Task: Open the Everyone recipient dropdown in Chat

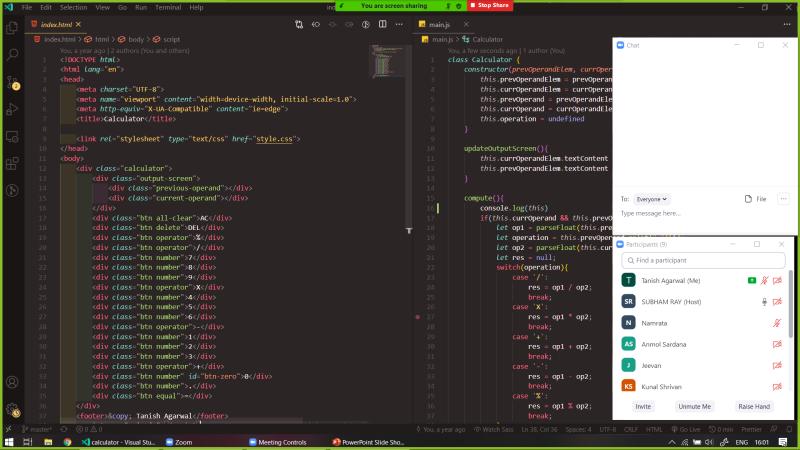Action: tap(652, 199)
